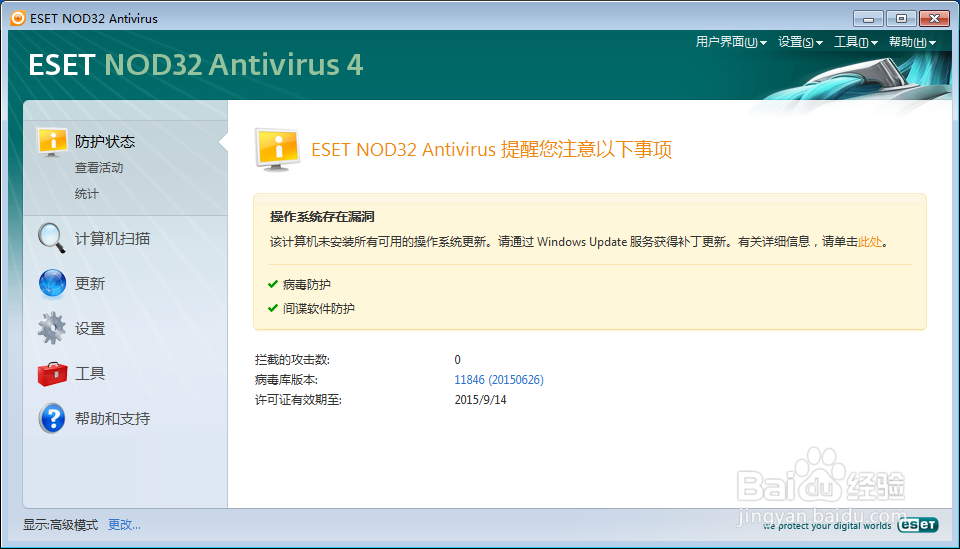Click virus database version 11846 (20150626) link
960x549 pixels.
pyautogui.click(x=499, y=379)
